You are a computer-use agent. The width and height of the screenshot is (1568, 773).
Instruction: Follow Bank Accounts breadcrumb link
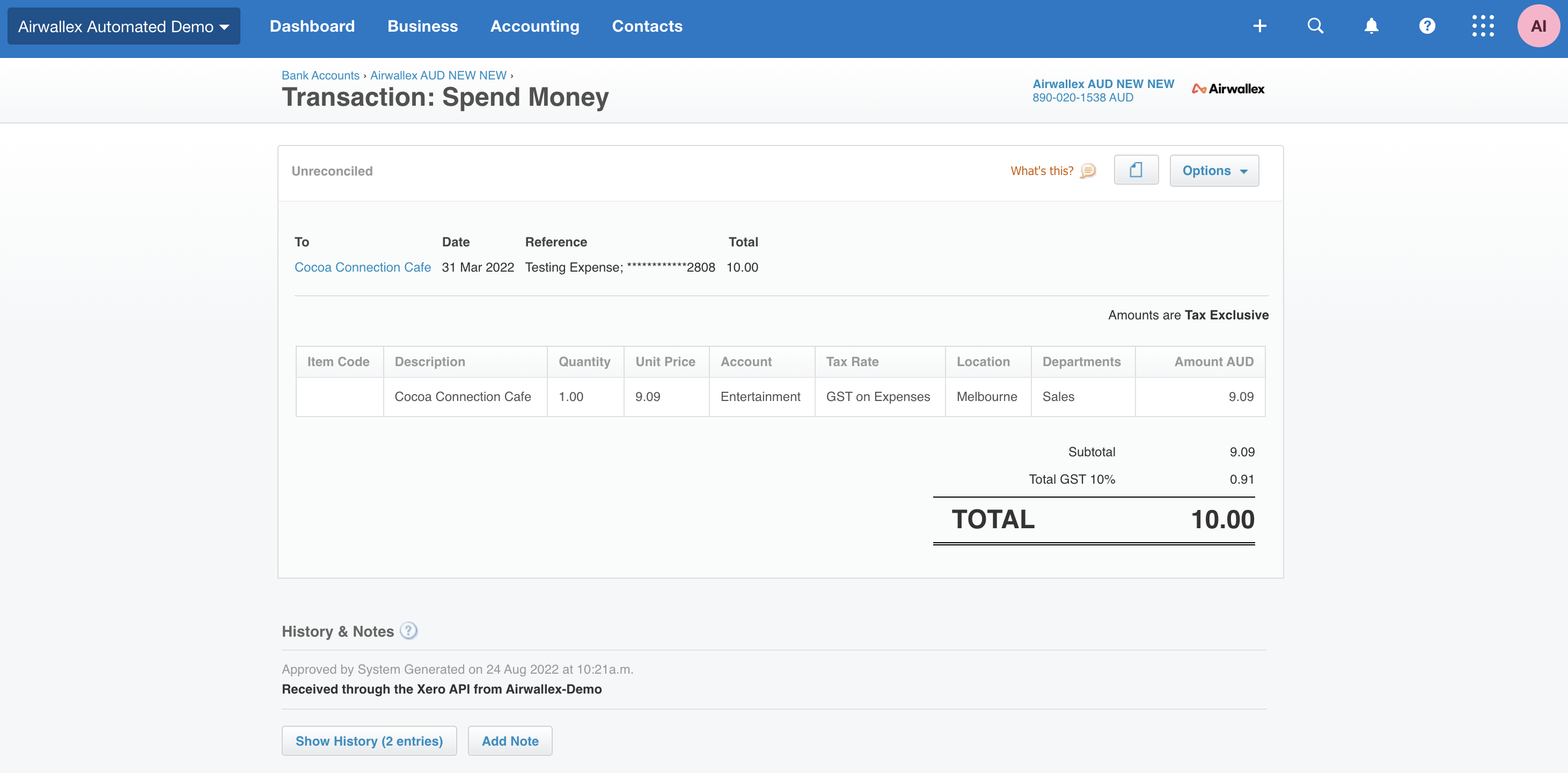(320, 76)
